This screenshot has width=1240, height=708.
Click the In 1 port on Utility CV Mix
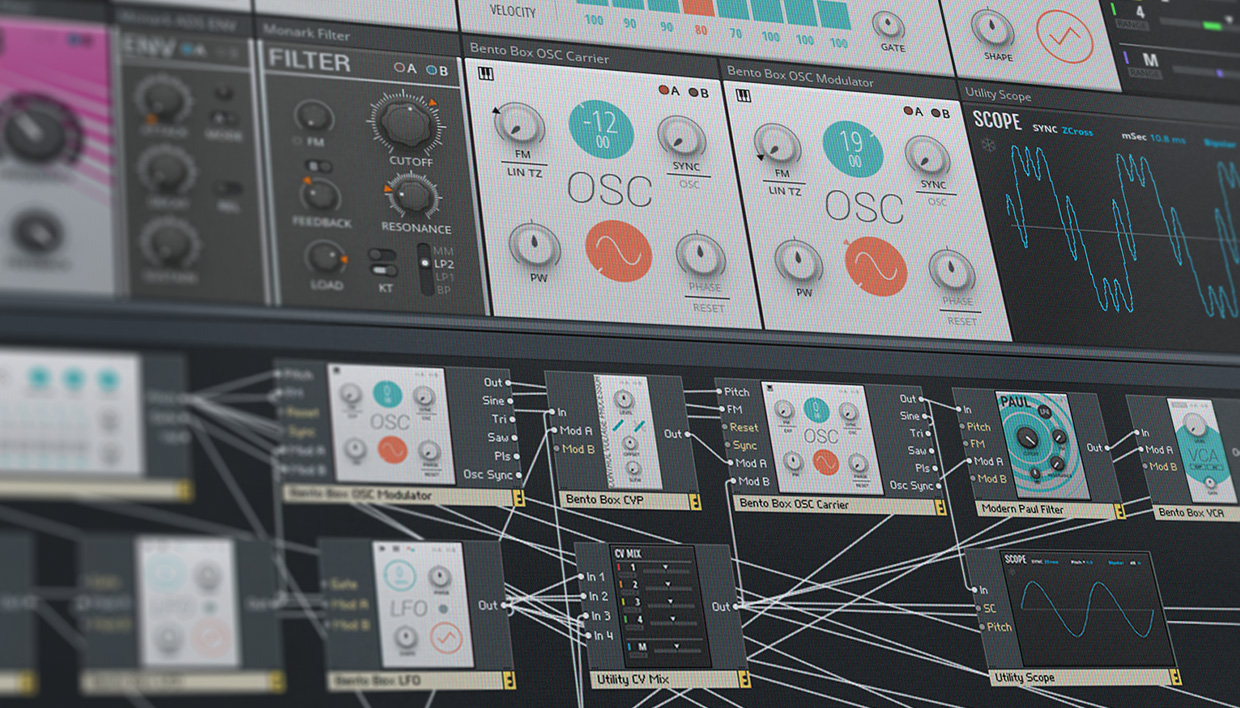[581, 576]
